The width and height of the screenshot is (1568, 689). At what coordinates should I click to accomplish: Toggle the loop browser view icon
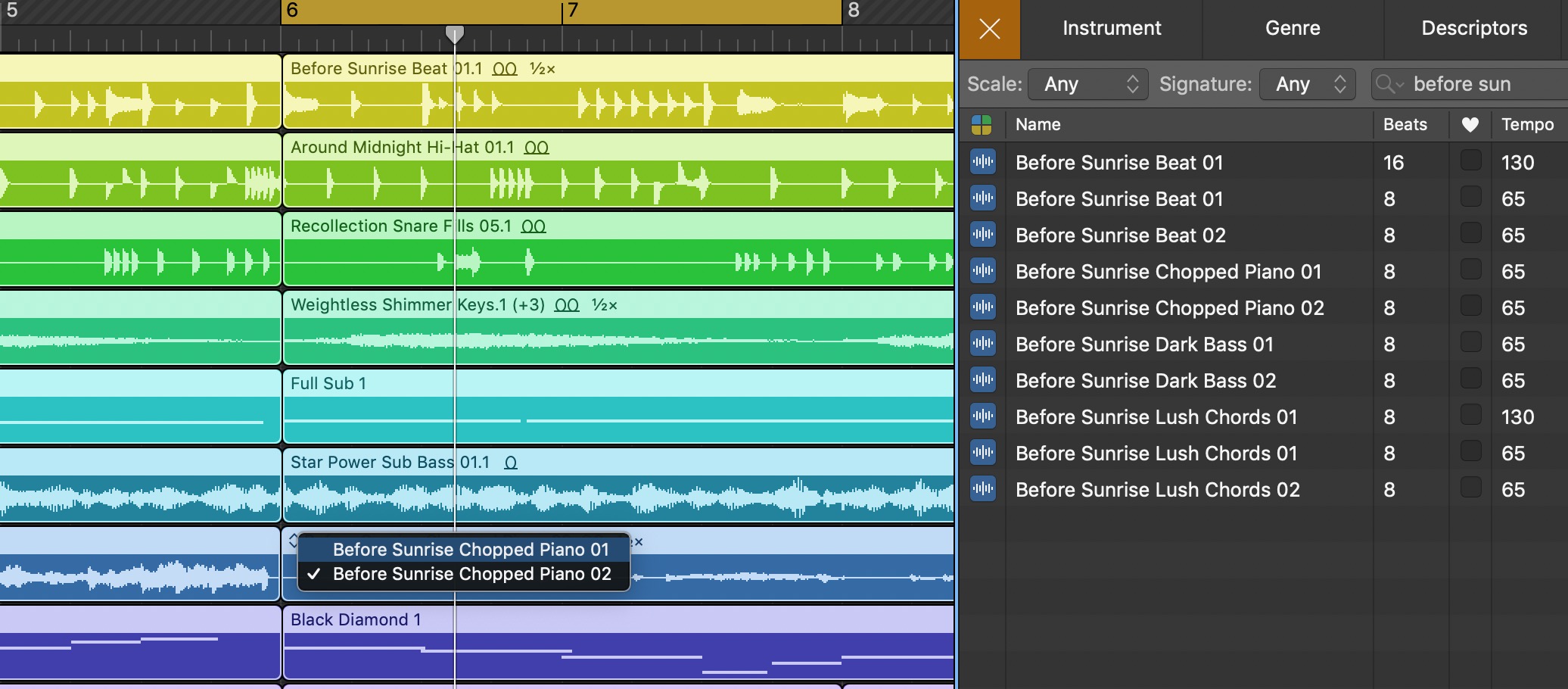click(982, 125)
